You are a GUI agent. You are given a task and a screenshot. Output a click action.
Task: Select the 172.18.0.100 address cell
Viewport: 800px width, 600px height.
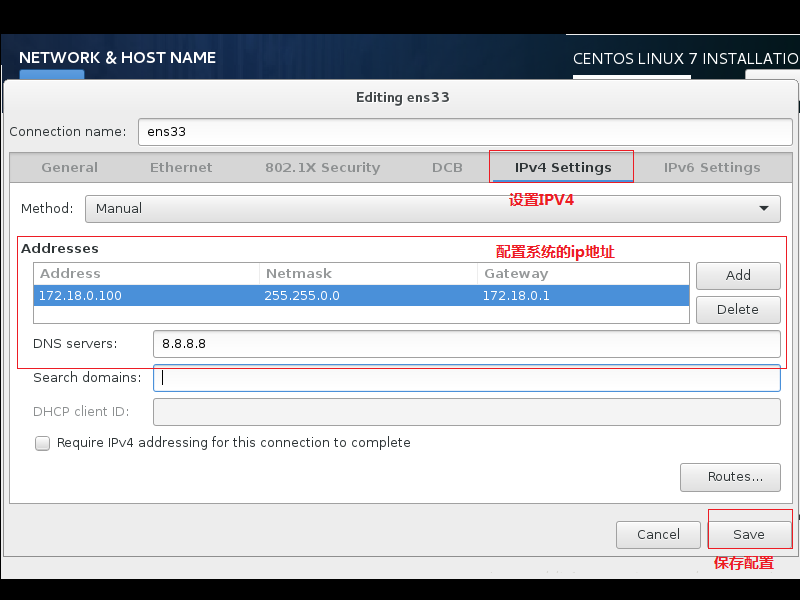pyautogui.click(x=146, y=296)
